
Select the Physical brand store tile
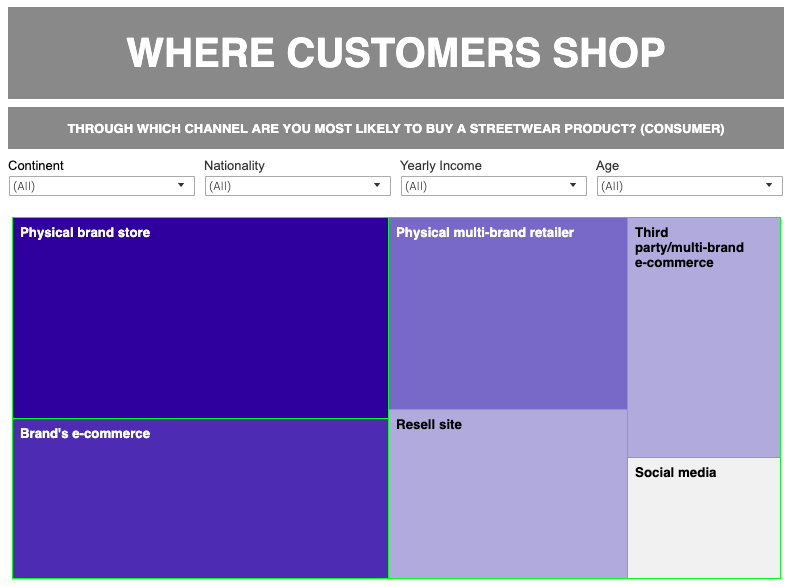200,318
